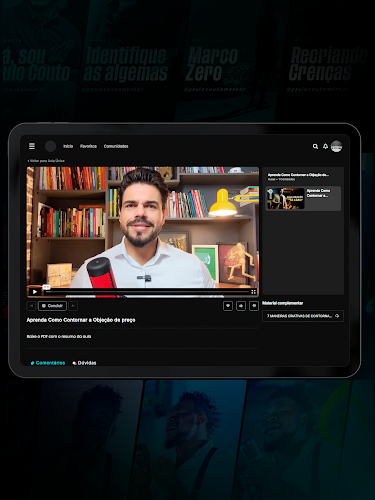This screenshot has height=500, width=375.
Task: Click the heart favorite icon
Action: [228, 306]
